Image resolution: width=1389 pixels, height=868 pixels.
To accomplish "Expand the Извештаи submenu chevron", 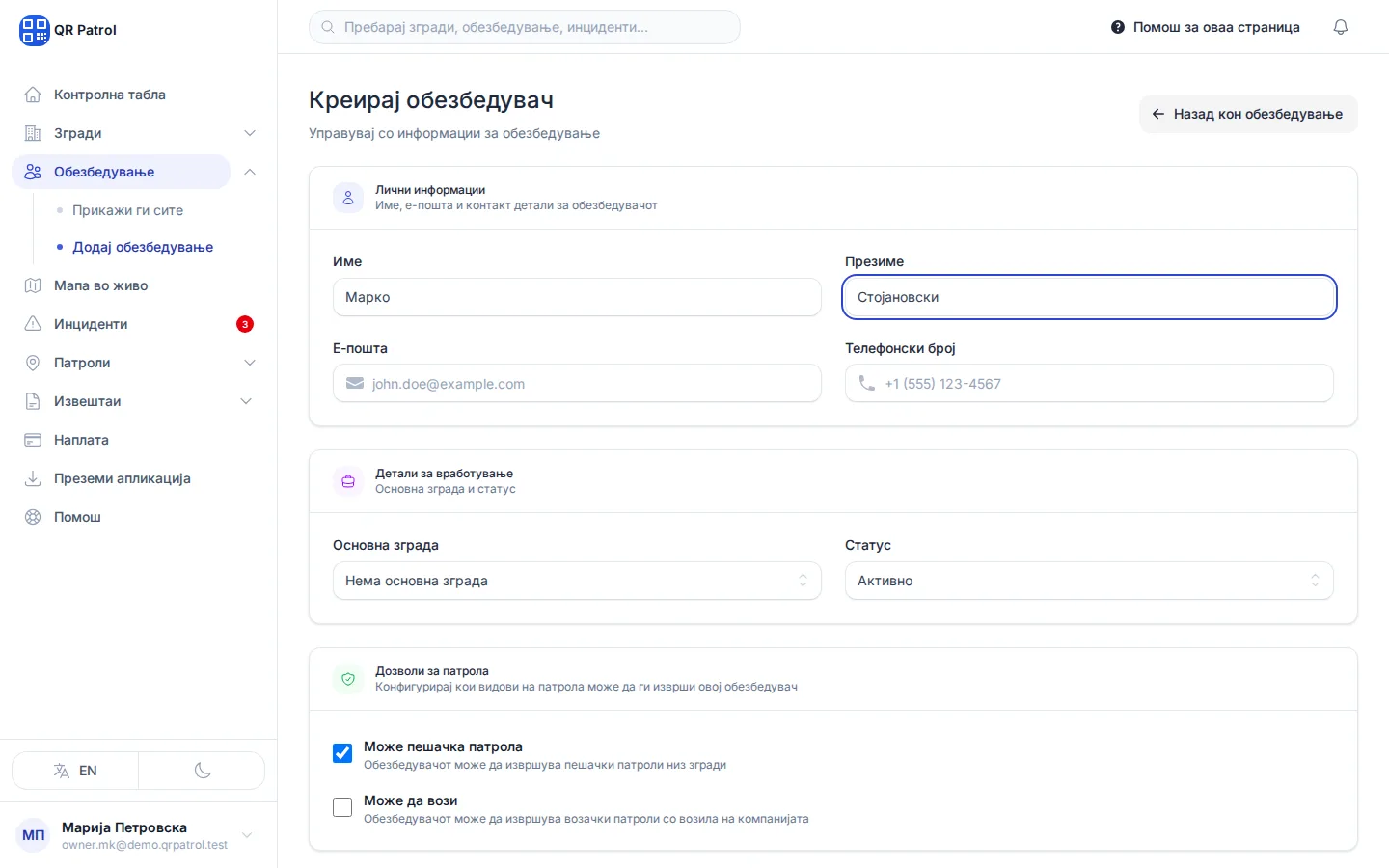I will pos(246,401).
